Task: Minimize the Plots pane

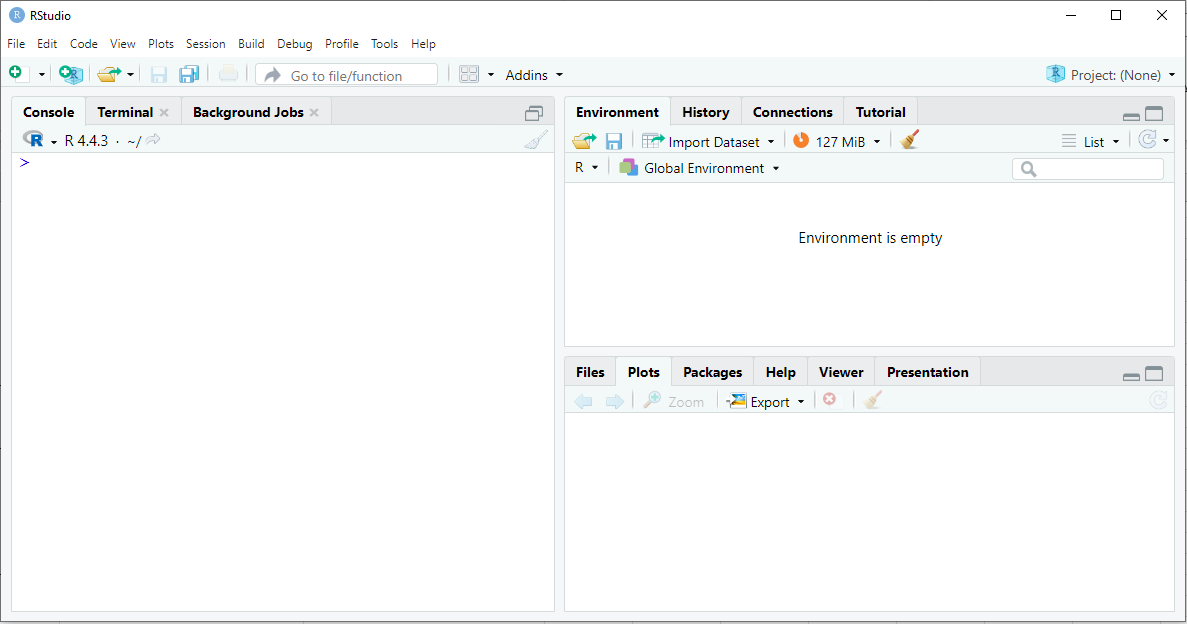Action: pos(1131,376)
